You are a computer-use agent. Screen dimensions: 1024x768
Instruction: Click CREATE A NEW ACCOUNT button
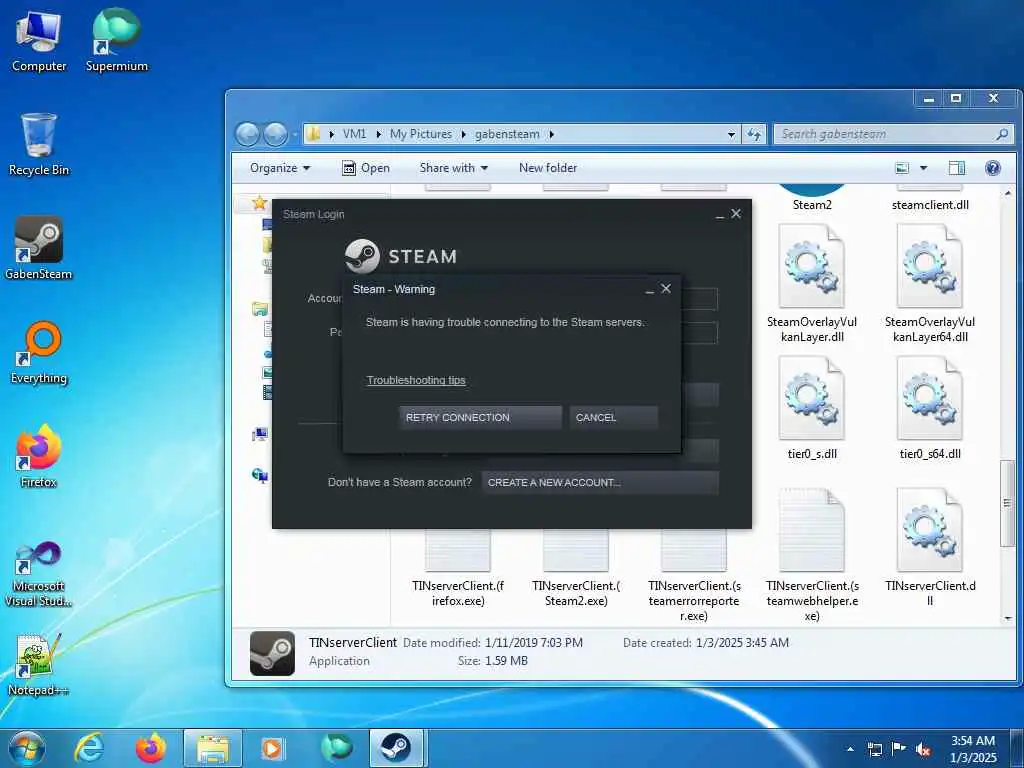[600, 483]
